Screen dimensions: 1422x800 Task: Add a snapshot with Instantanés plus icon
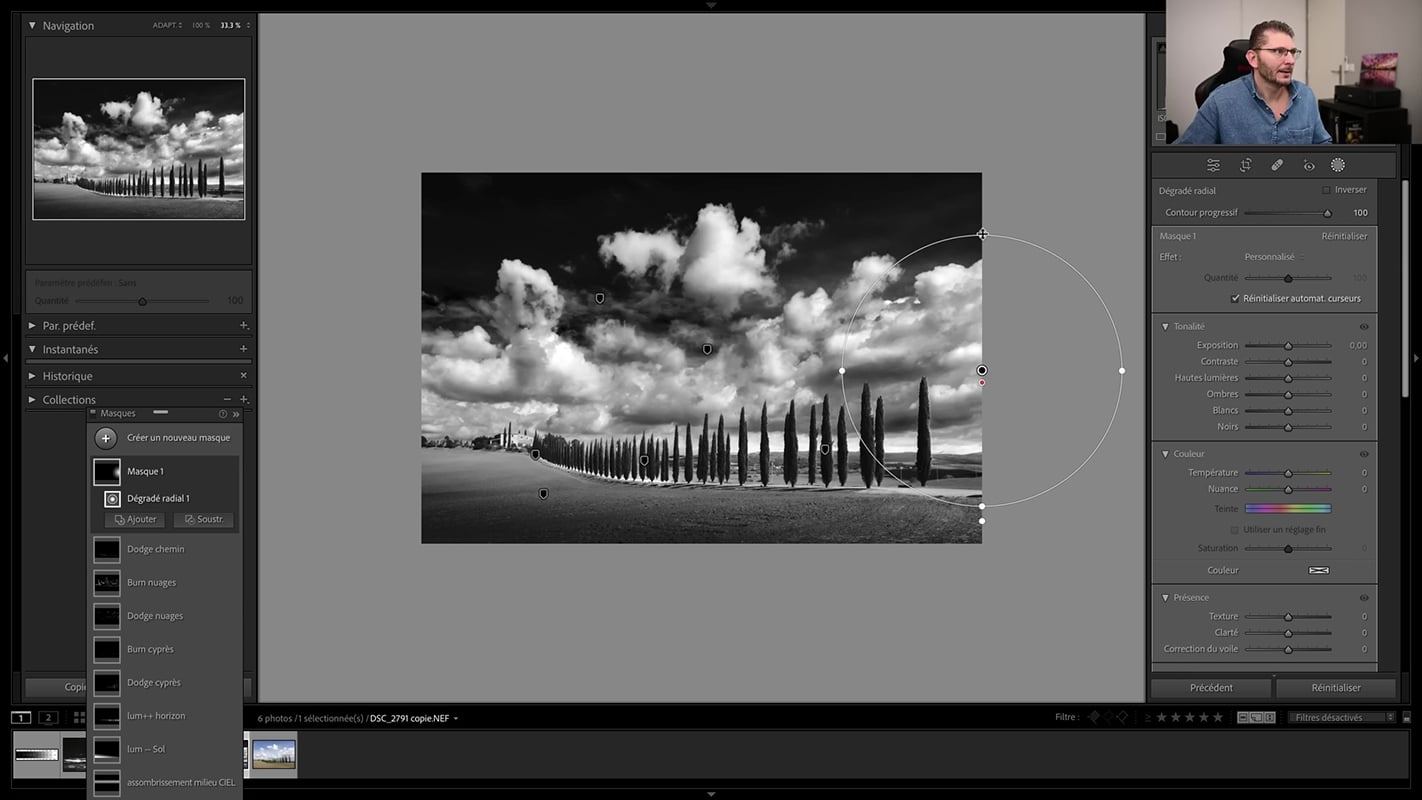(x=243, y=349)
